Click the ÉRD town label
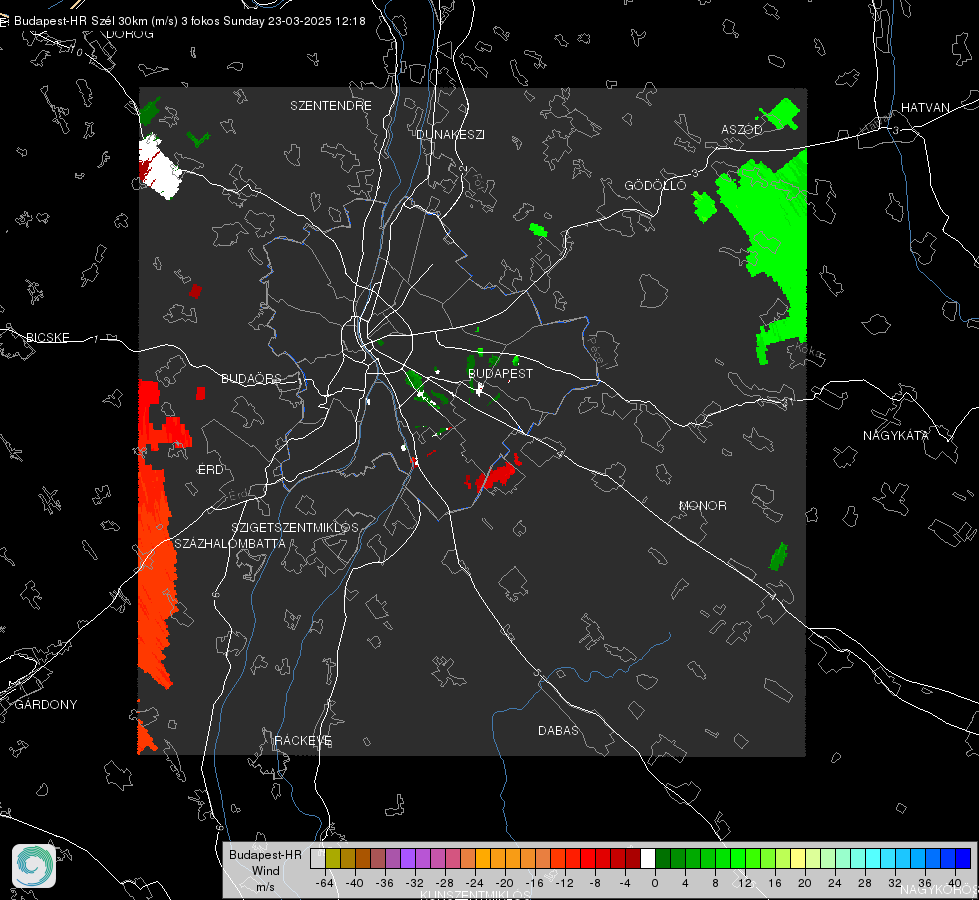 (210, 470)
